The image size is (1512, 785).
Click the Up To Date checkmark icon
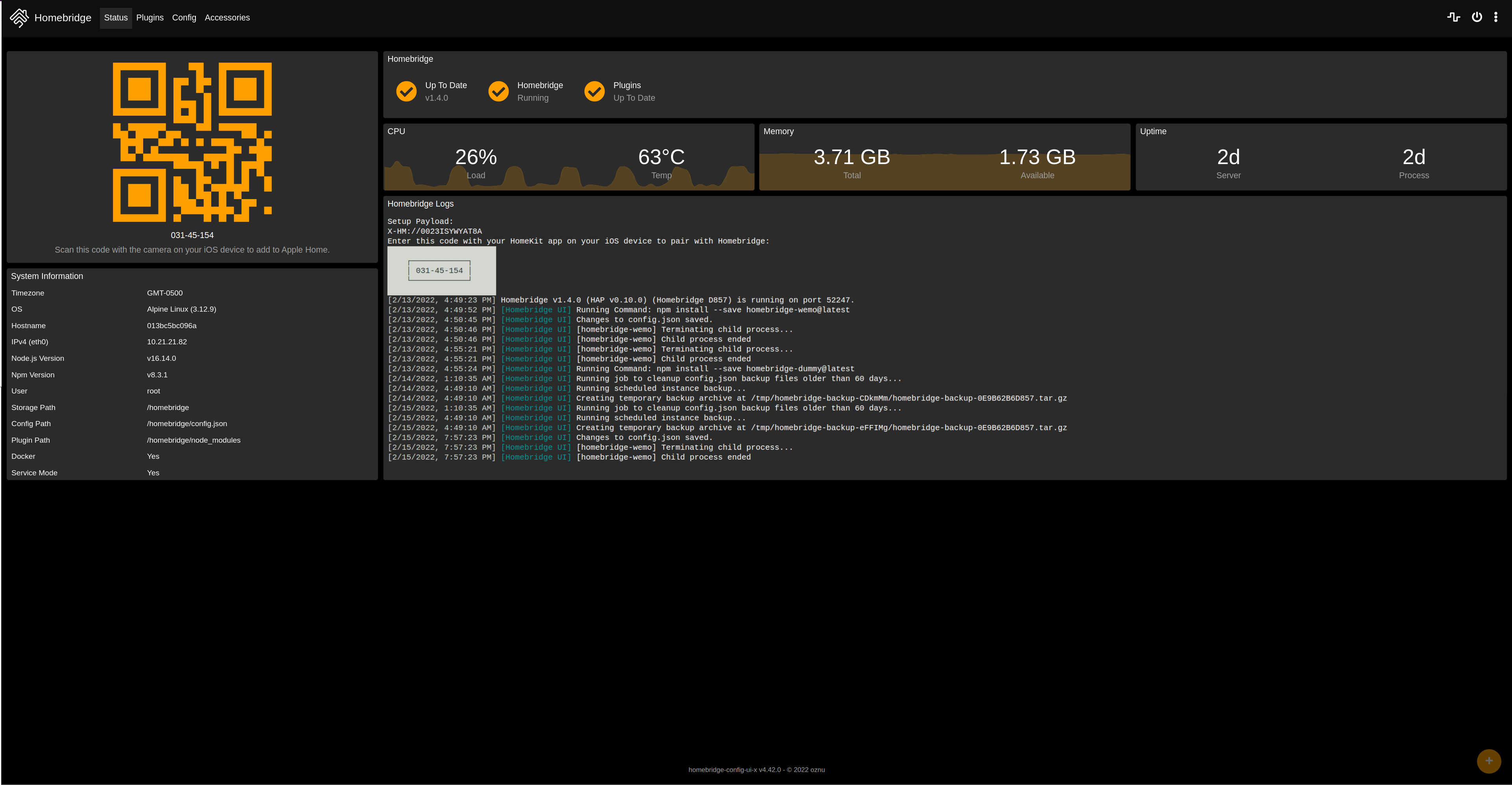(x=406, y=92)
